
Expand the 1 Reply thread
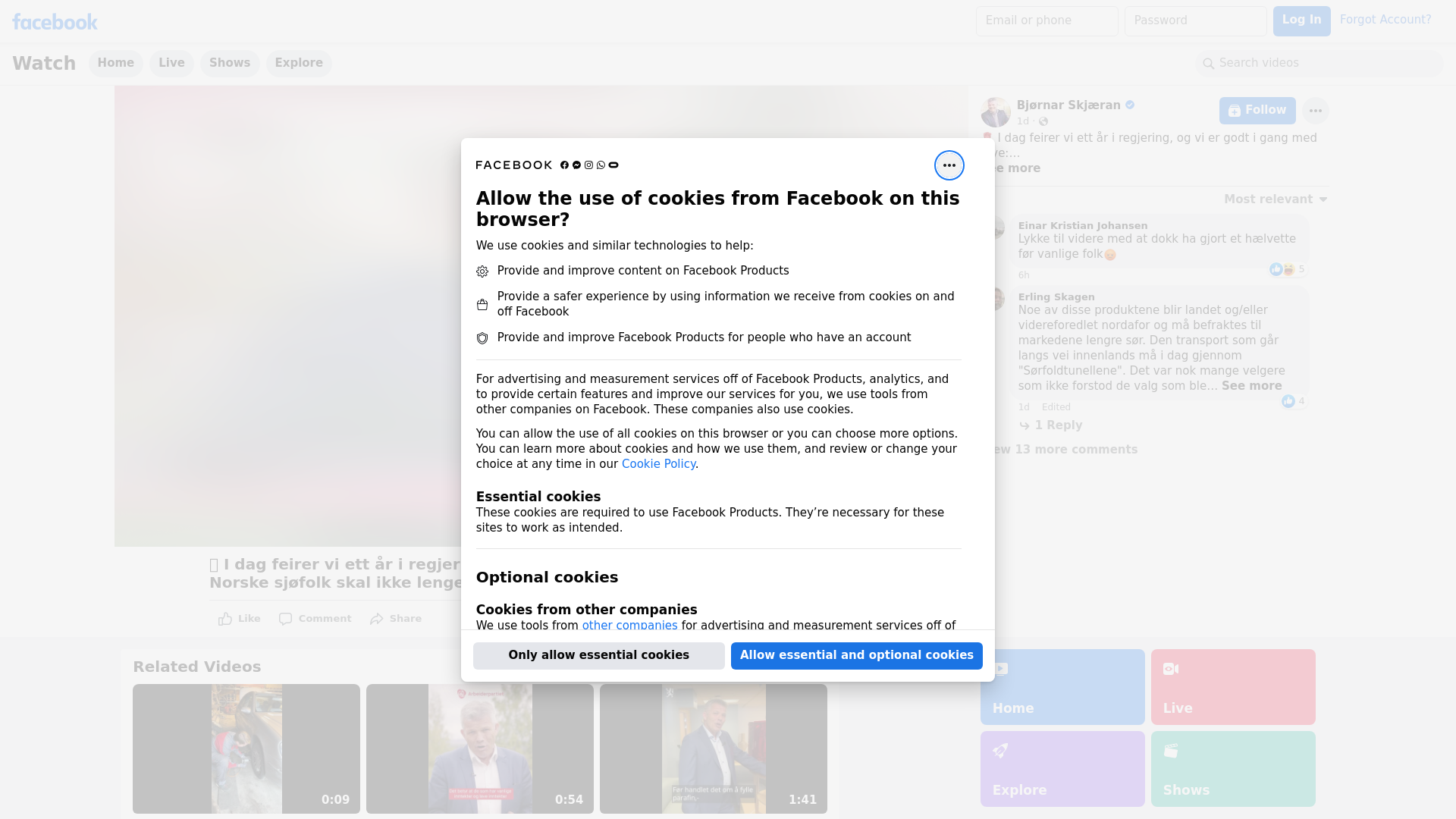1058,425
